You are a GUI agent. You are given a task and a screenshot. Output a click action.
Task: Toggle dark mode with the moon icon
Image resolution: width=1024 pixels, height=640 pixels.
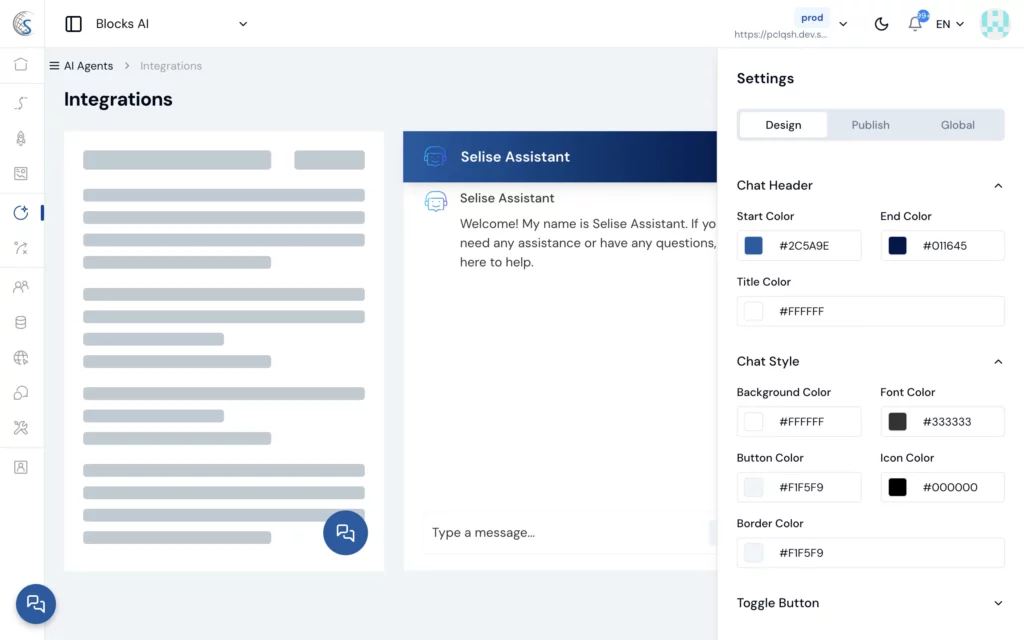[881, 24]
